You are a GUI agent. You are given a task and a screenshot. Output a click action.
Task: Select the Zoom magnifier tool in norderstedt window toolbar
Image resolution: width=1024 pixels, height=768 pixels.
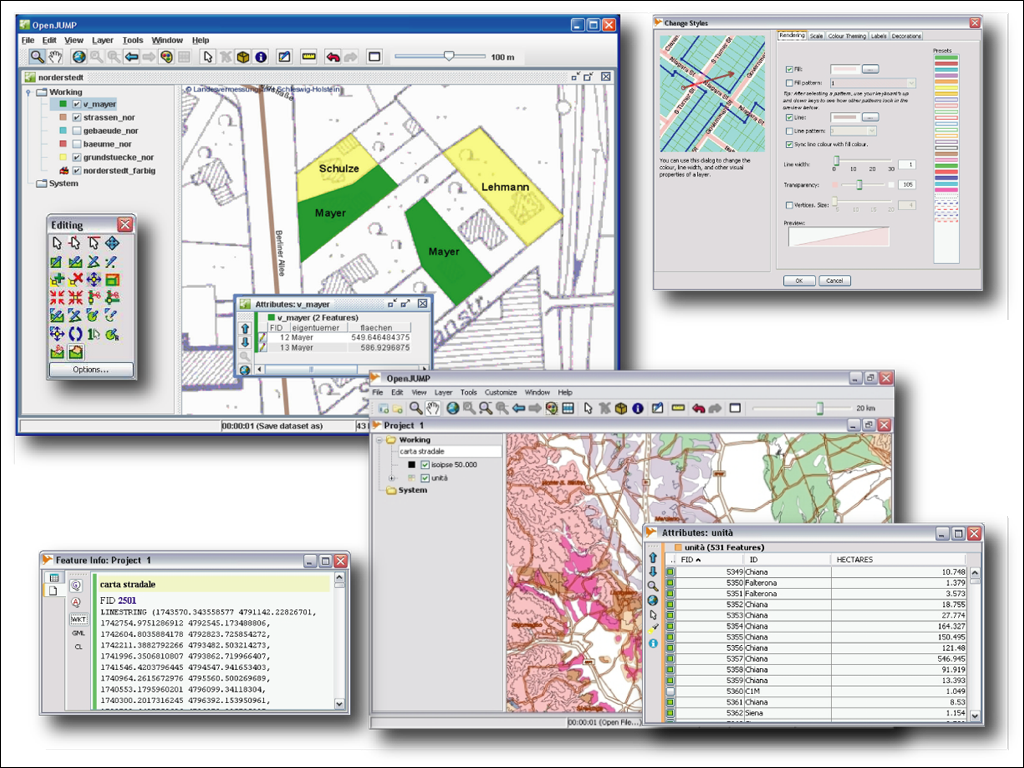(37, 57)
